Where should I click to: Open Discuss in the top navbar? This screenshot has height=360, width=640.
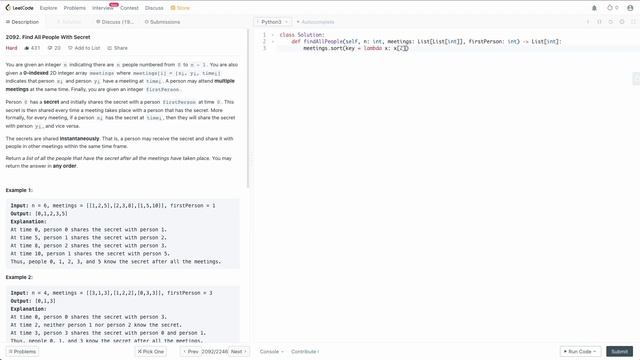154,8
